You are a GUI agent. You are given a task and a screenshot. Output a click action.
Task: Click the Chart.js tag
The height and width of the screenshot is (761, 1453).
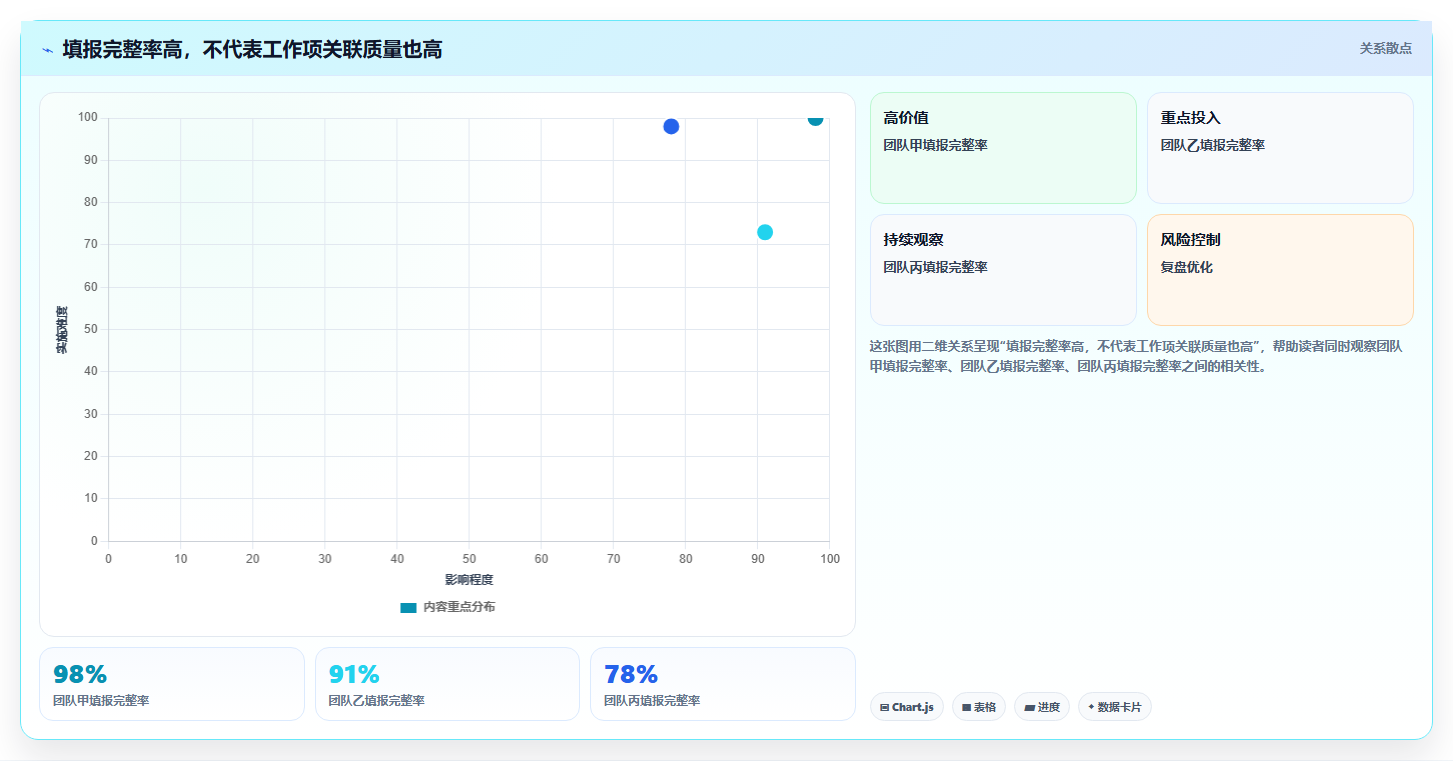point(907,707)
